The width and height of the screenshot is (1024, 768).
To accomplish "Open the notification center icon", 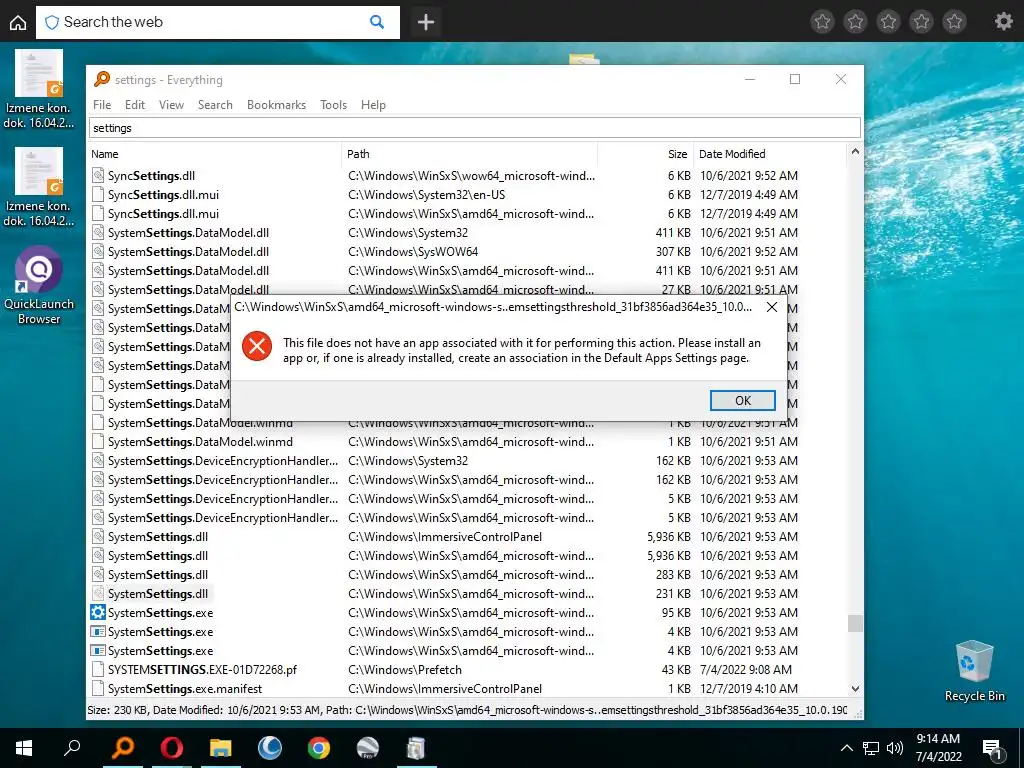I will pyautogui.click(x=992, y=749).
